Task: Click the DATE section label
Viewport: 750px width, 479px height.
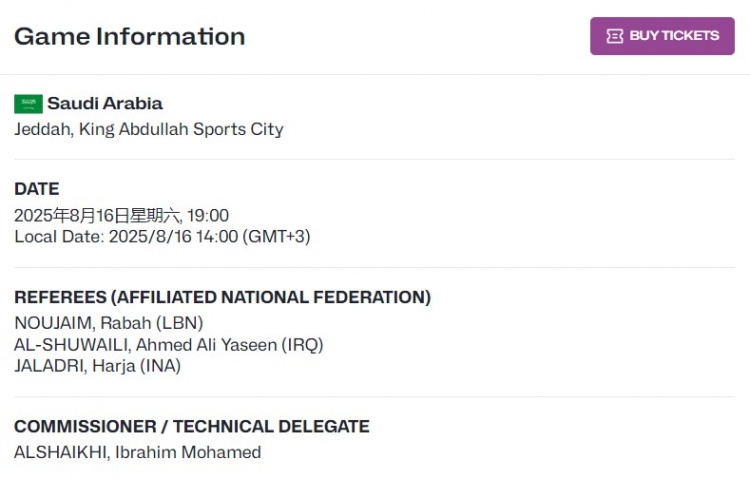Action: [36, 188]
